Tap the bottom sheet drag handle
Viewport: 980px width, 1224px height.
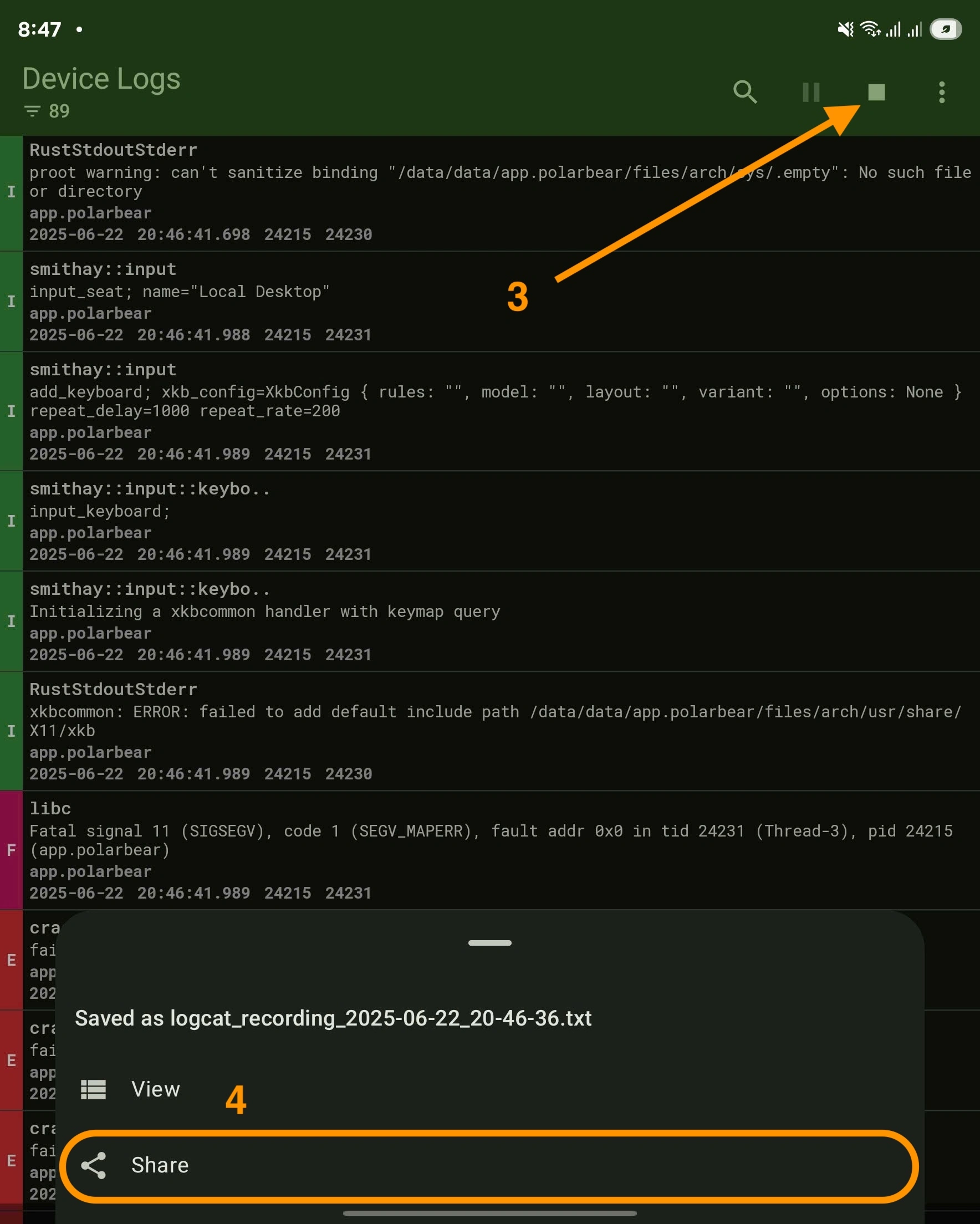click(489, 943)
